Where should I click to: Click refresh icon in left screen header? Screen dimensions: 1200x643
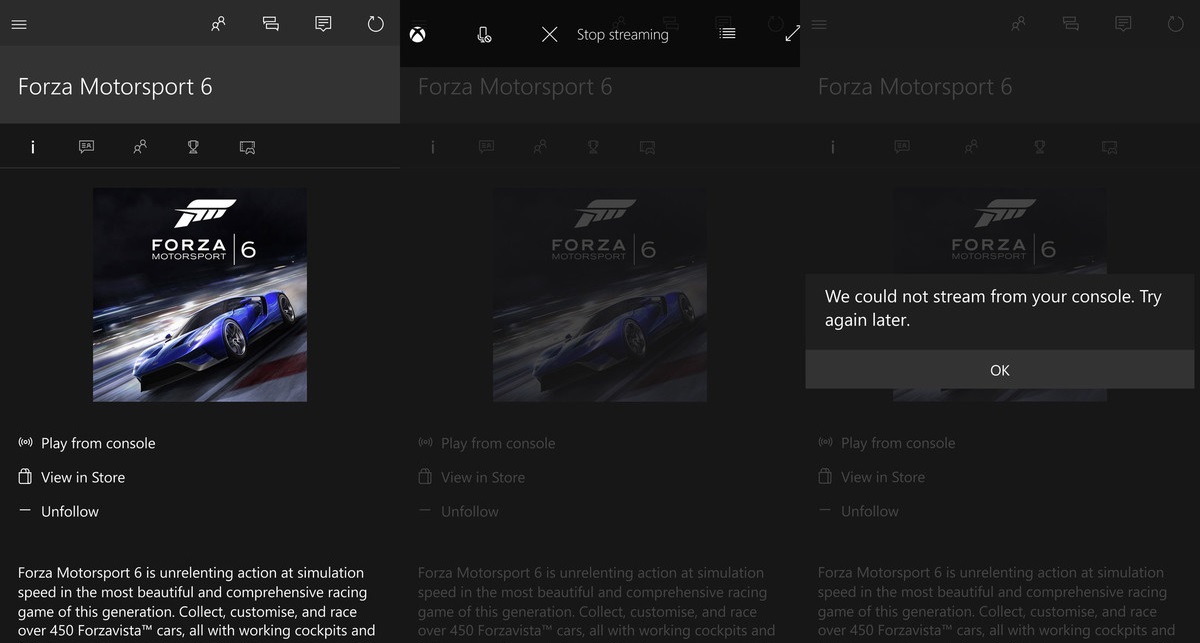[x=376, y=24]
